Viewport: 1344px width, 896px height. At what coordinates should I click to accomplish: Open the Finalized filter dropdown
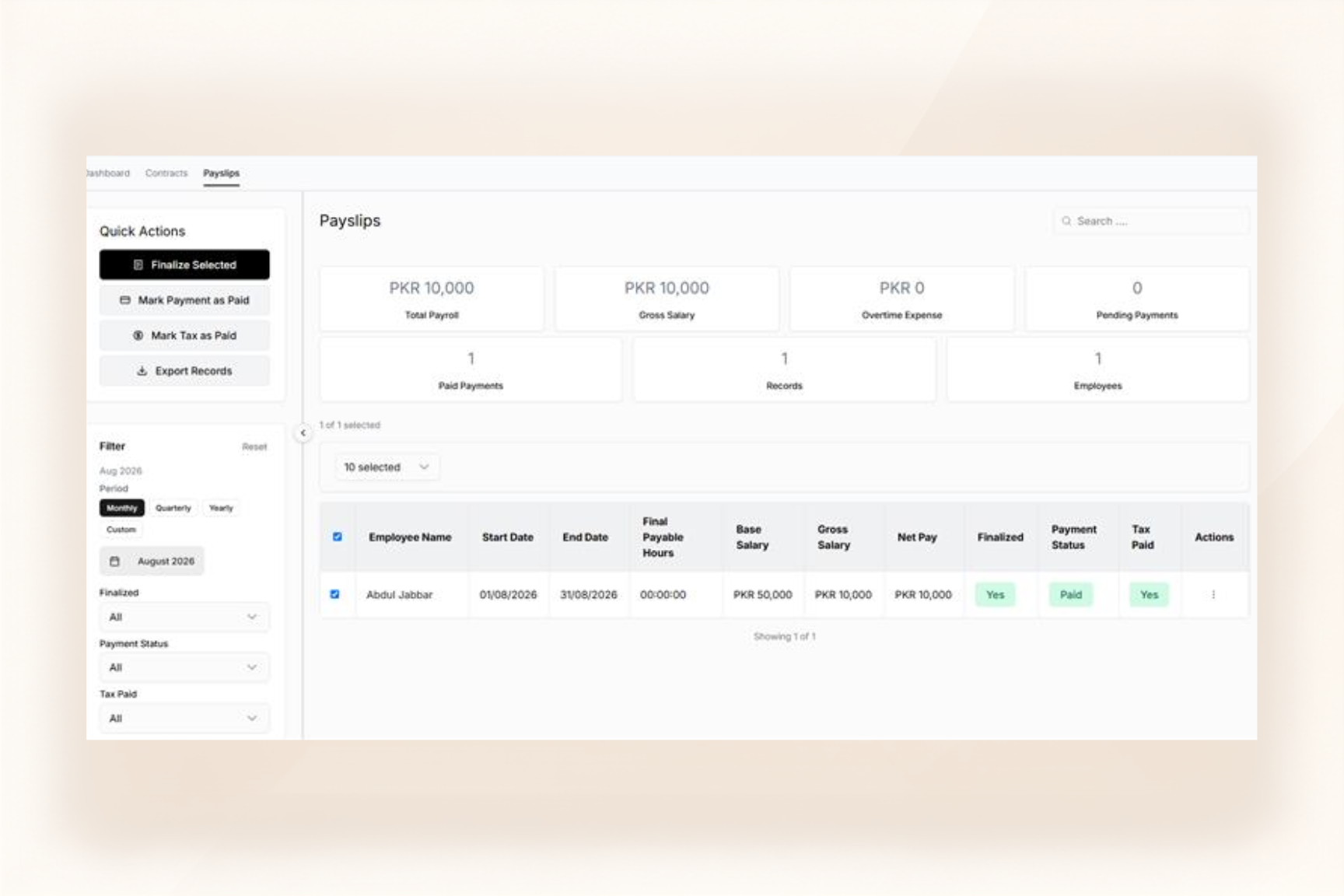184,617
